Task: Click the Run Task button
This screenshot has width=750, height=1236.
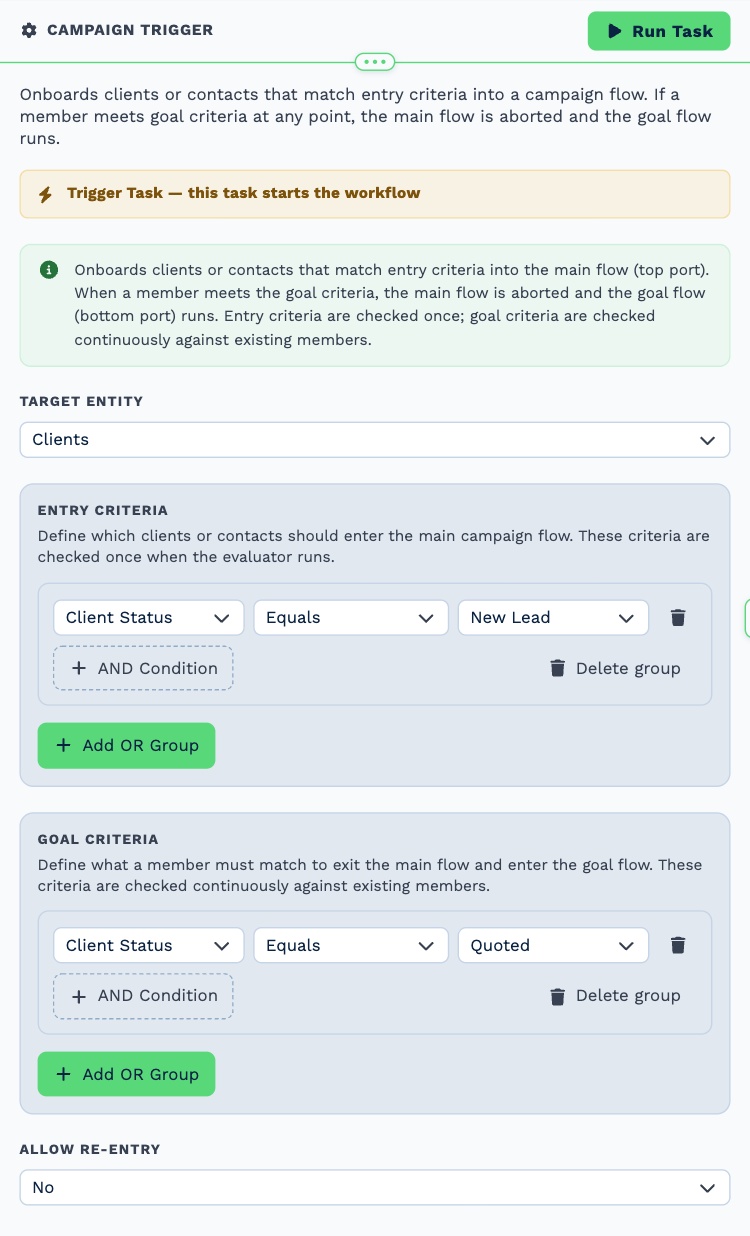Action: click(659, 31)
